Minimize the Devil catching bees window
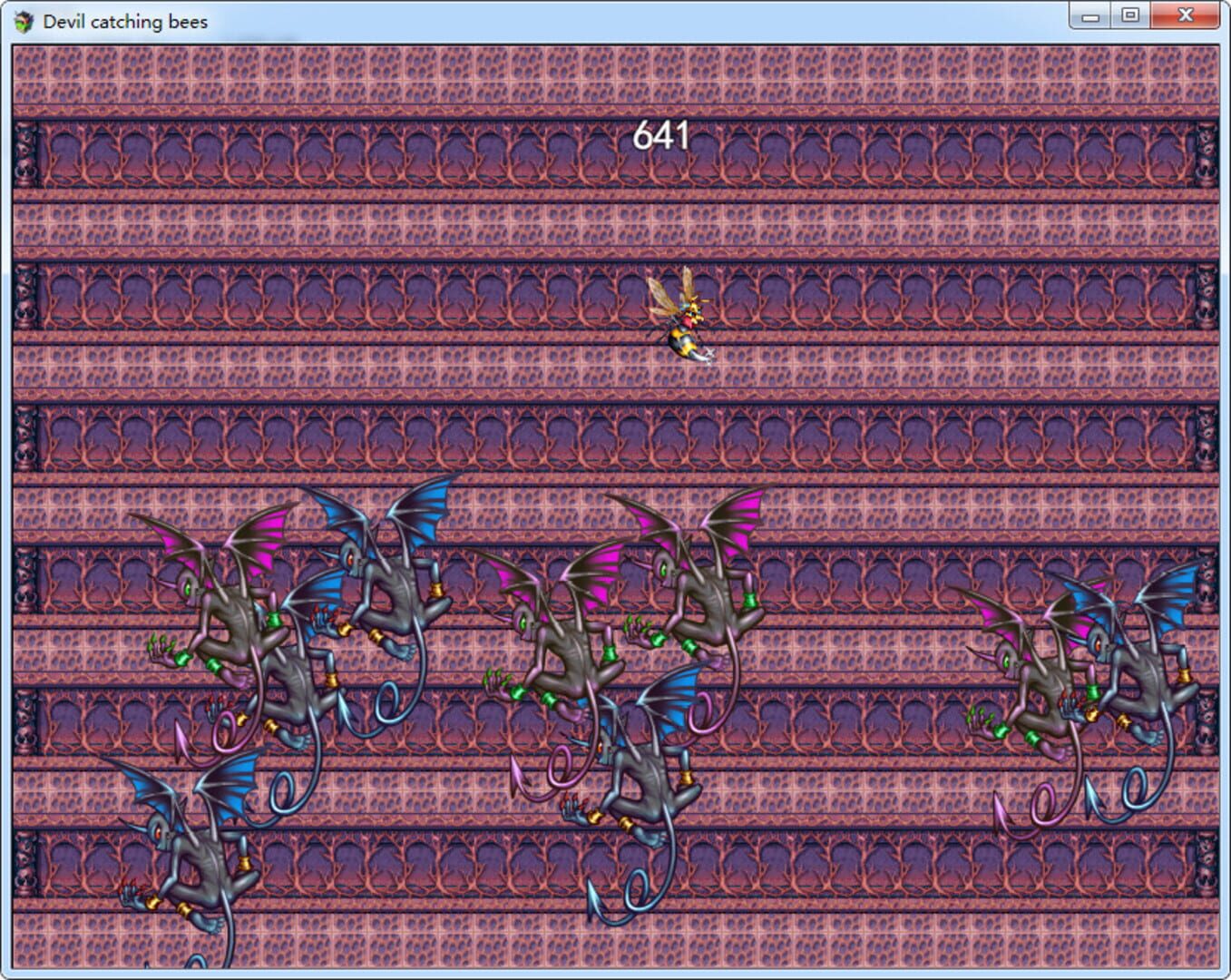Viewport: 1231px width, 980px height. 1090,15
